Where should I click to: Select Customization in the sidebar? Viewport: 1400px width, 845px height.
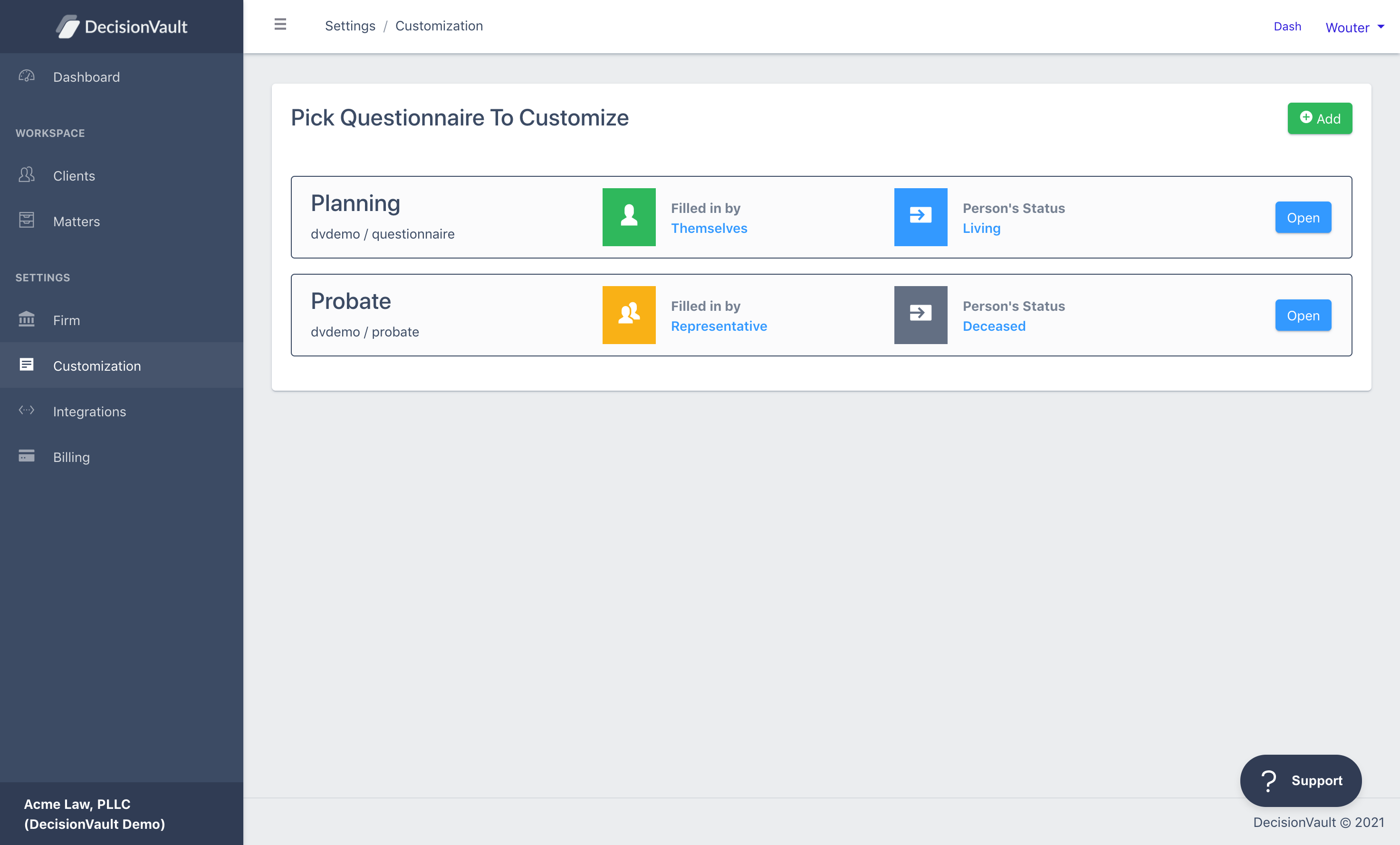[x=96, y=365]
